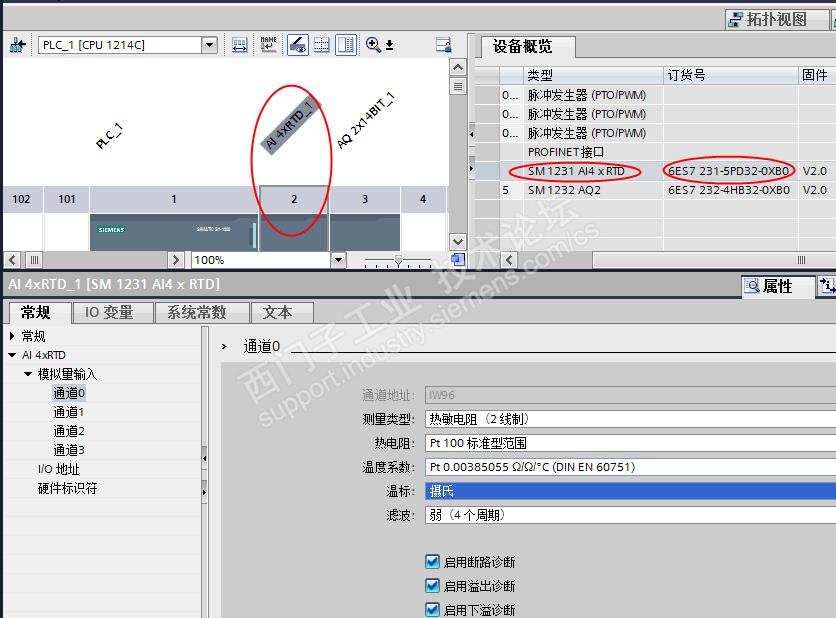Open the 测量类型 dropdown
Screen dimensions: 836x618
pos(631,419)
